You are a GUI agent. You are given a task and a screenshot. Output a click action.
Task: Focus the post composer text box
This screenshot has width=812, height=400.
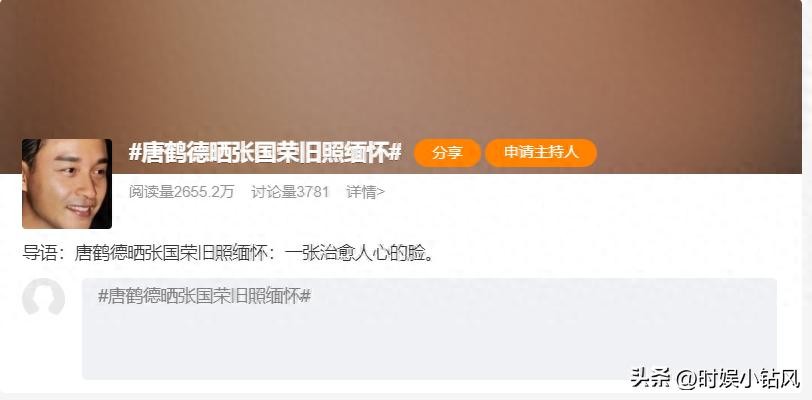click(x=429, y=328)
